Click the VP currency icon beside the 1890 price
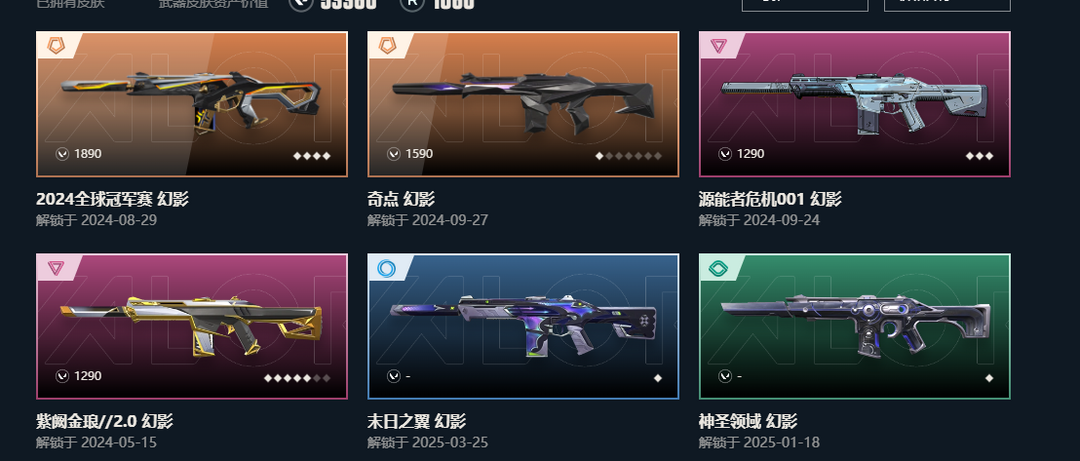 [x=62, y=154]
